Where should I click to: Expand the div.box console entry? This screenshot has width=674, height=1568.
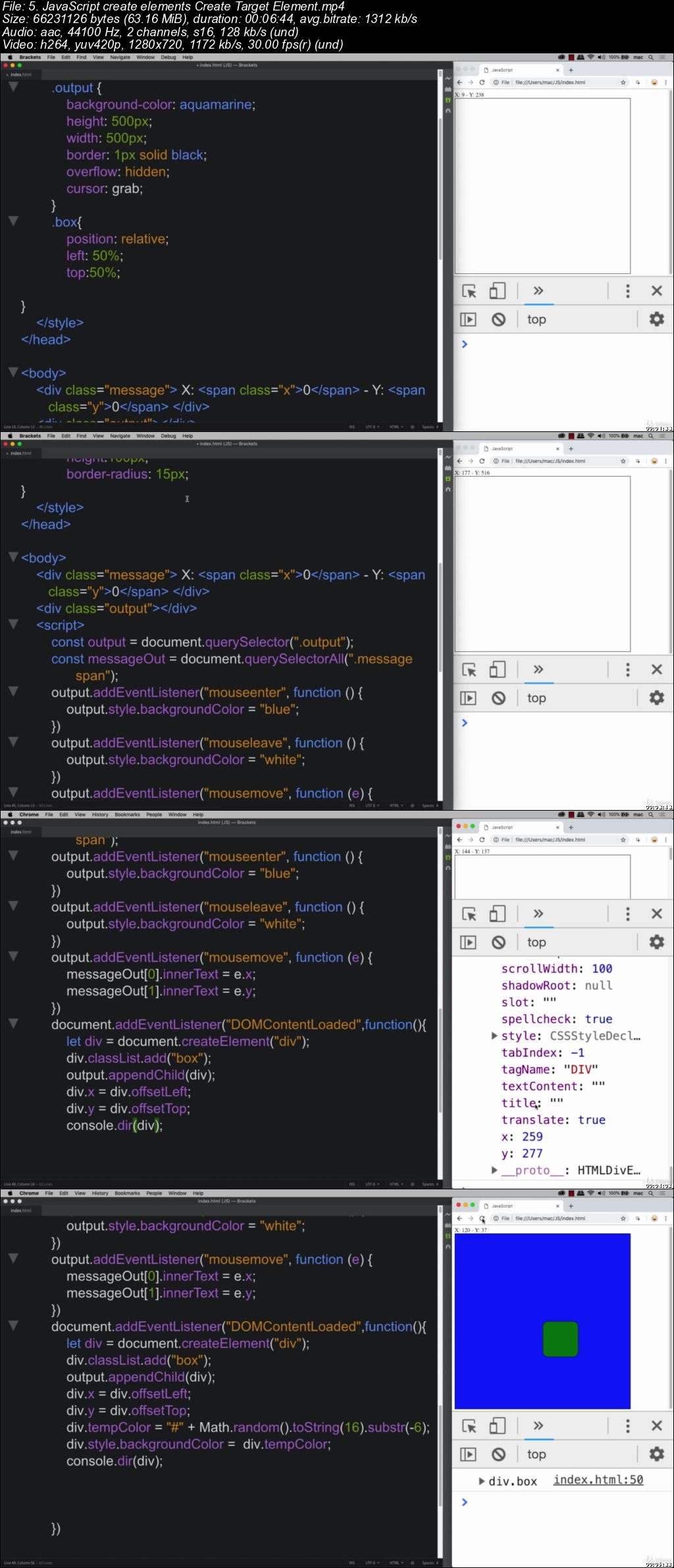click(x=482, y=1481)
